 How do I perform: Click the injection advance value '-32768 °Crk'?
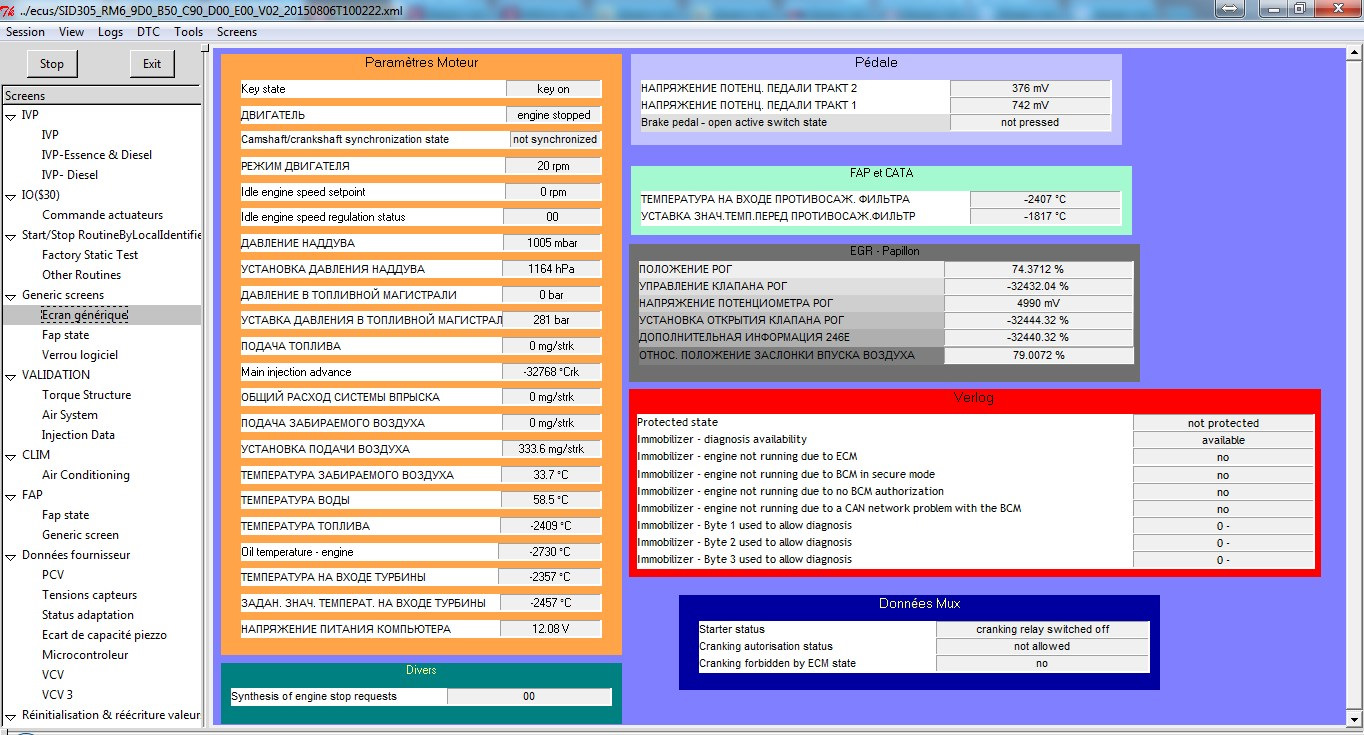[x=552, y=371]
